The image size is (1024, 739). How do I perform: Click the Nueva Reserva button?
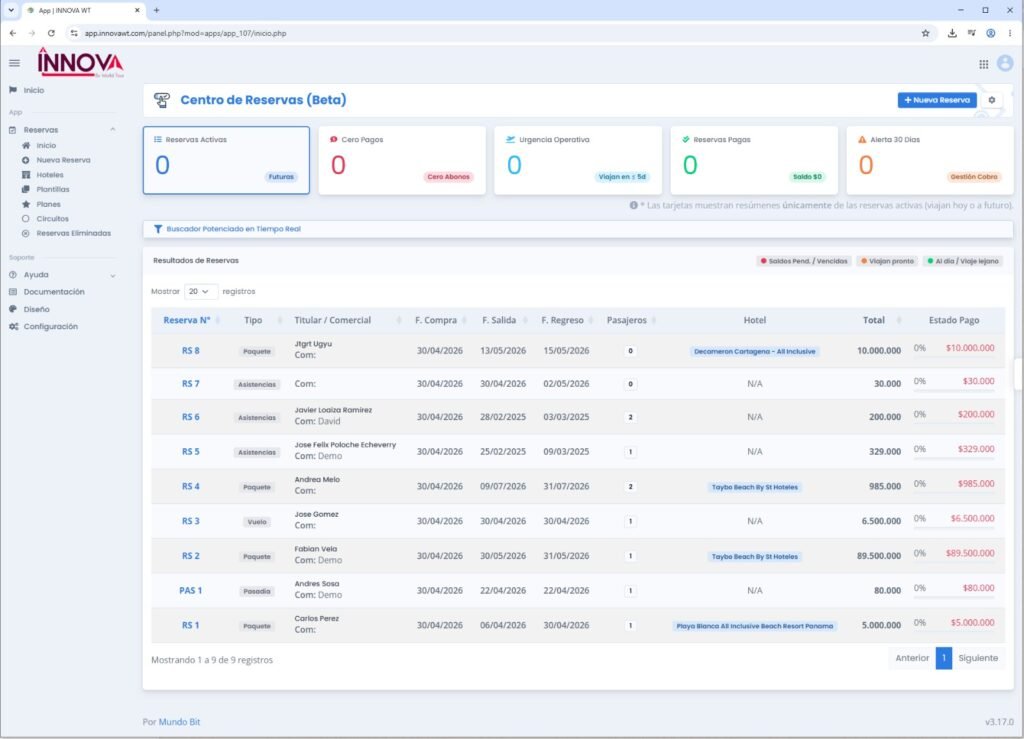coord(937,100)
